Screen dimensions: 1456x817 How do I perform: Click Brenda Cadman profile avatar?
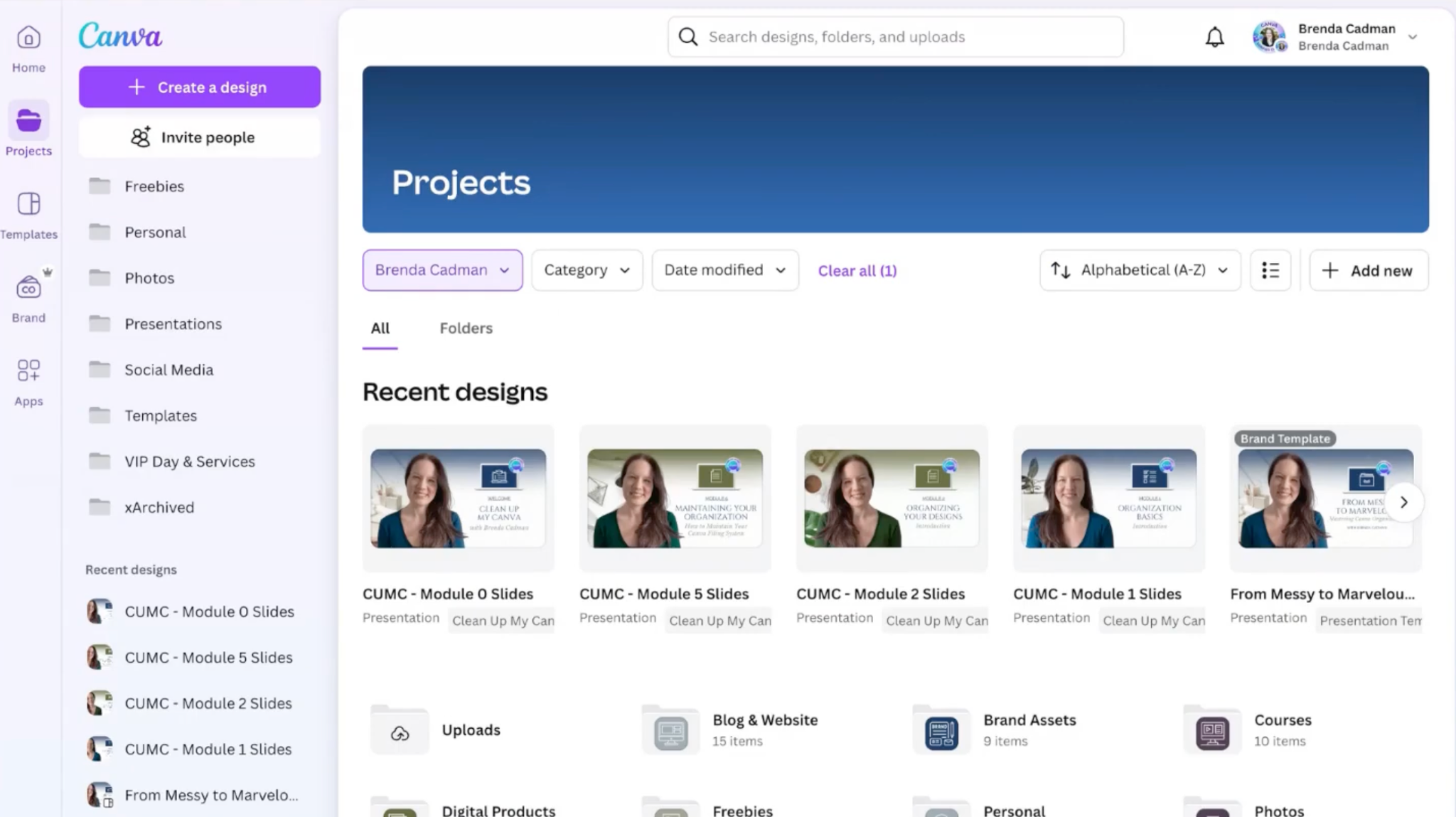click(1270, 37)
